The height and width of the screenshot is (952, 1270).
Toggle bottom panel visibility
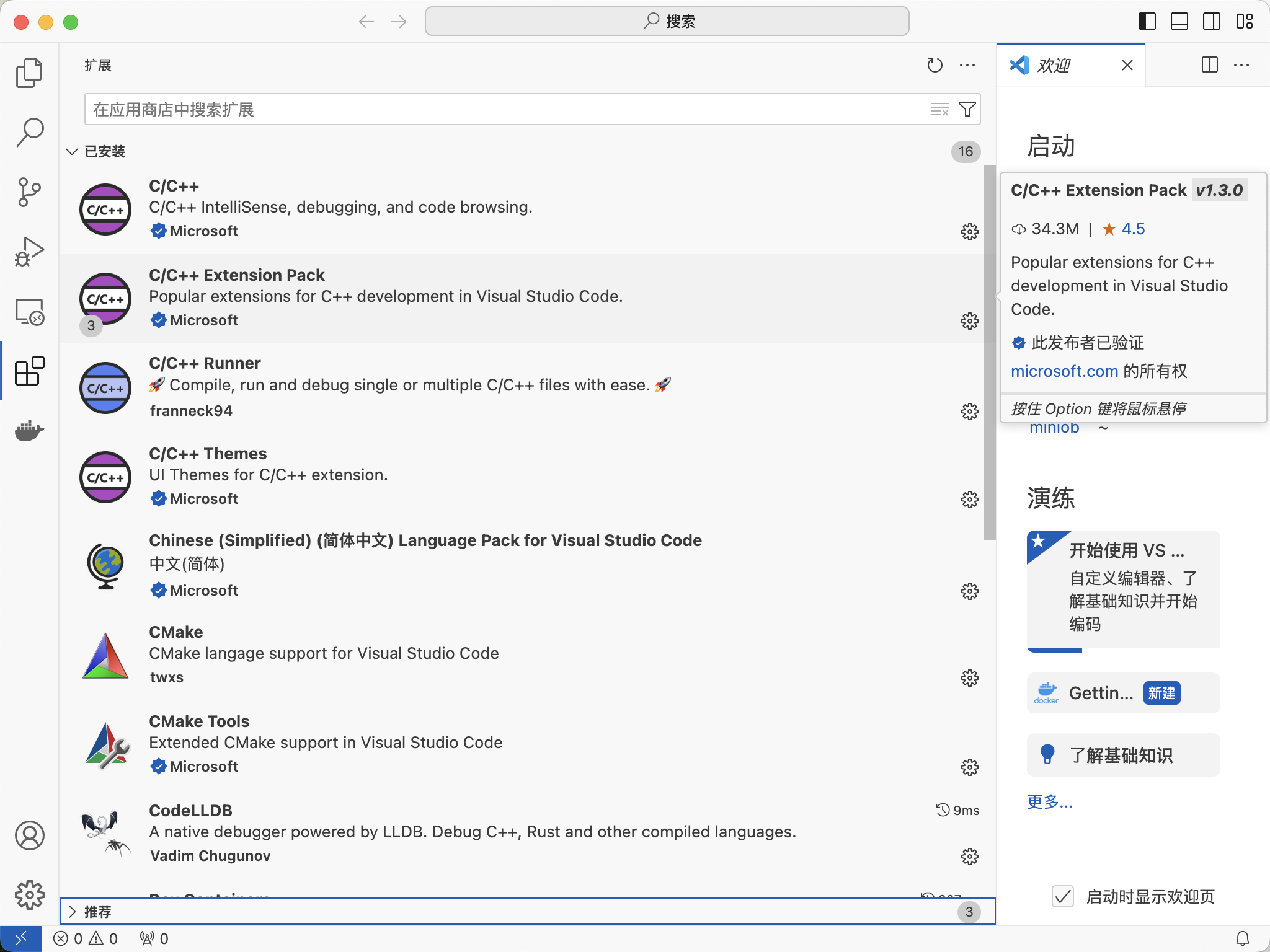pos(1179,22)
